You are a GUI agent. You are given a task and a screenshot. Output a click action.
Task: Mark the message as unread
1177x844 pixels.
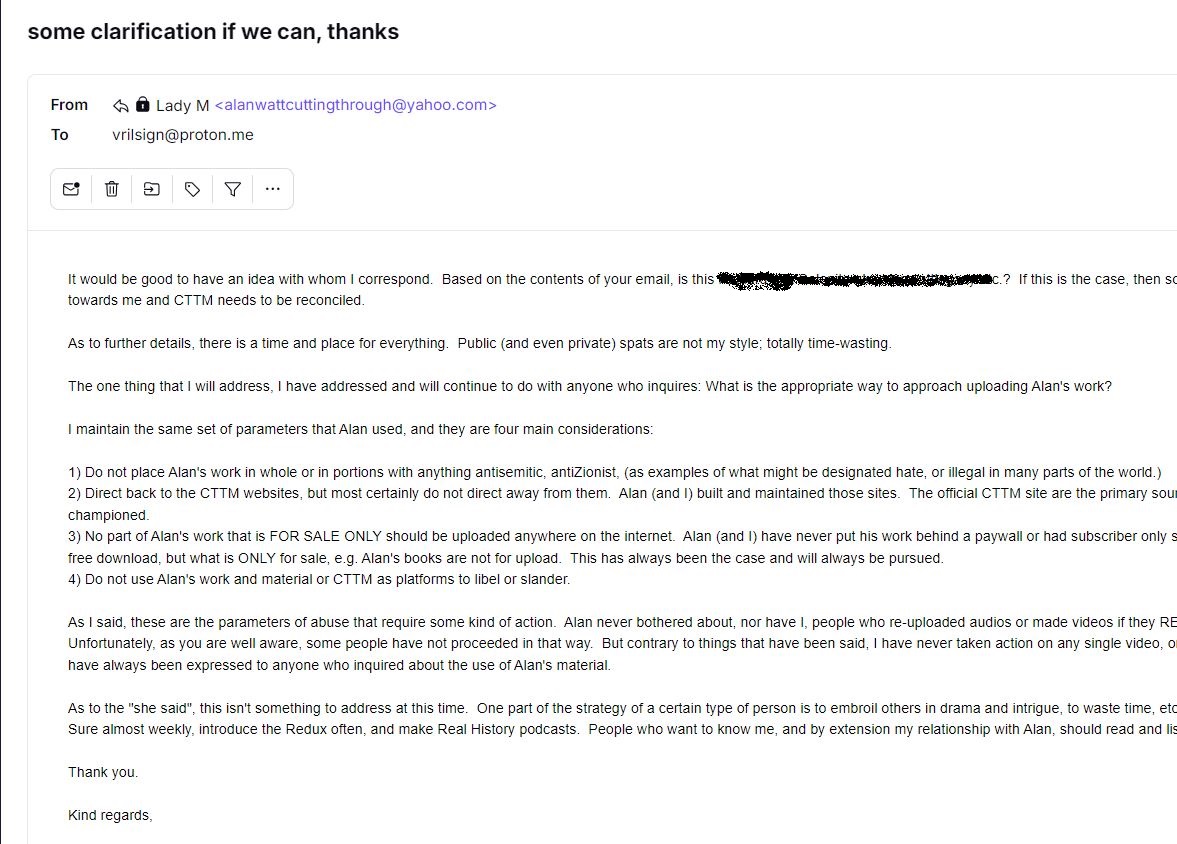(x=71, y=189)
